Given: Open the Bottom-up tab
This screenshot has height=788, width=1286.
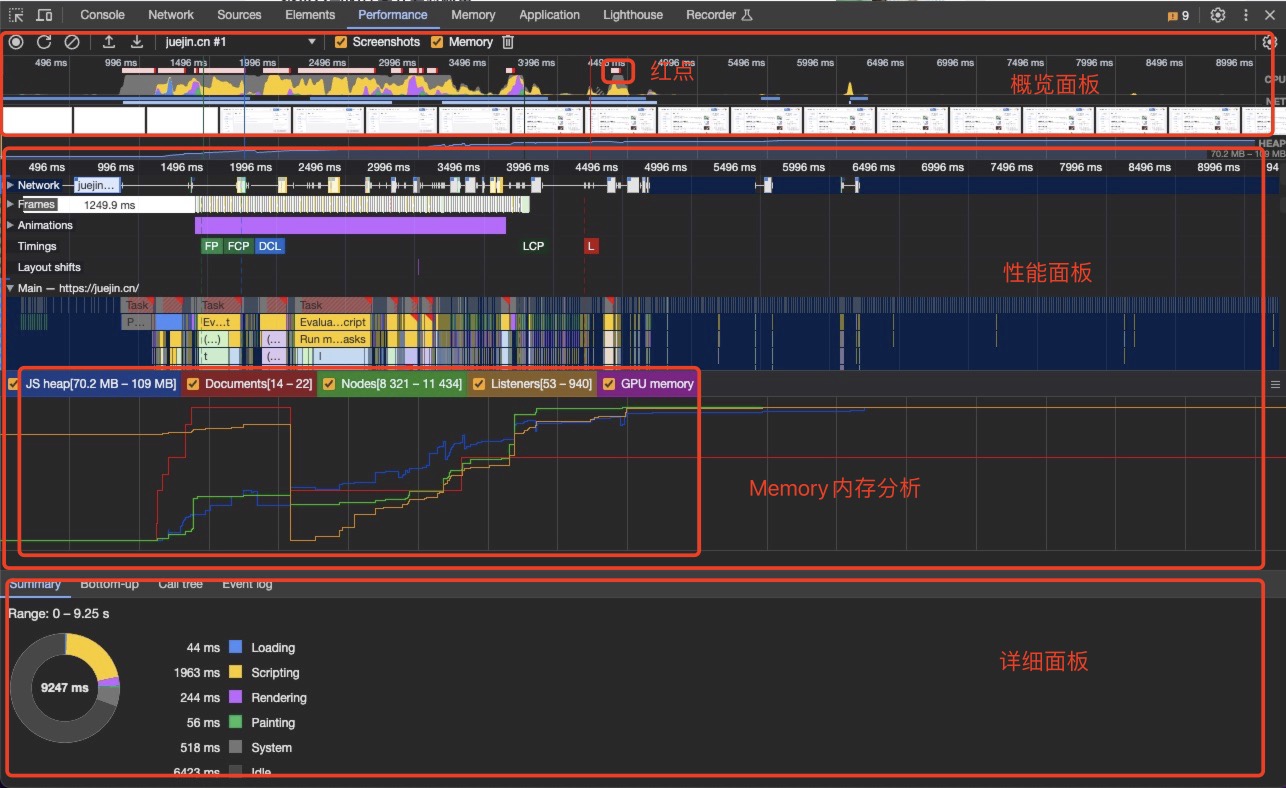Looking at the screenshot, I should pos(109,584).
